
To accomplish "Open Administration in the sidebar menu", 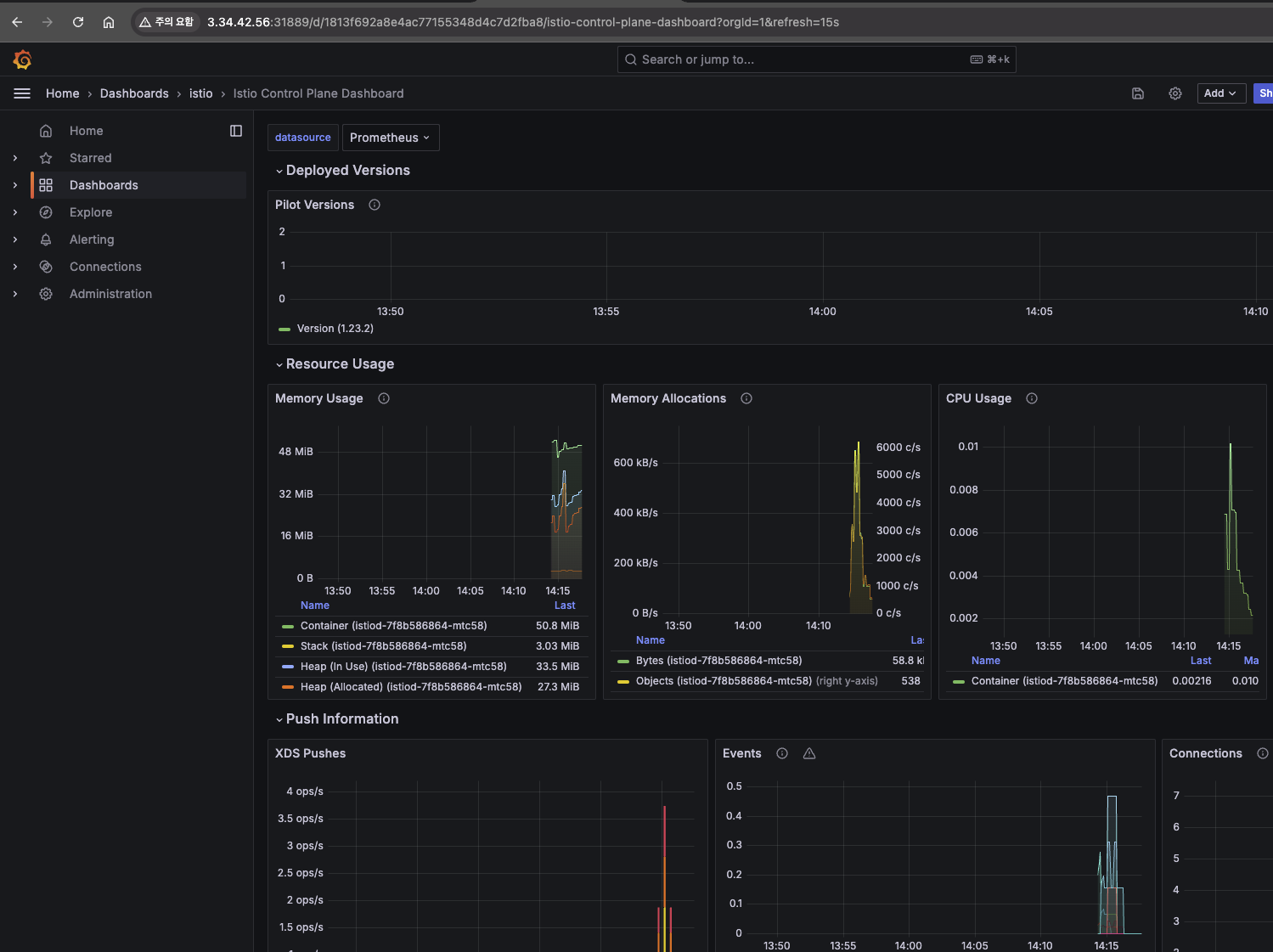I will click(110, 294).
